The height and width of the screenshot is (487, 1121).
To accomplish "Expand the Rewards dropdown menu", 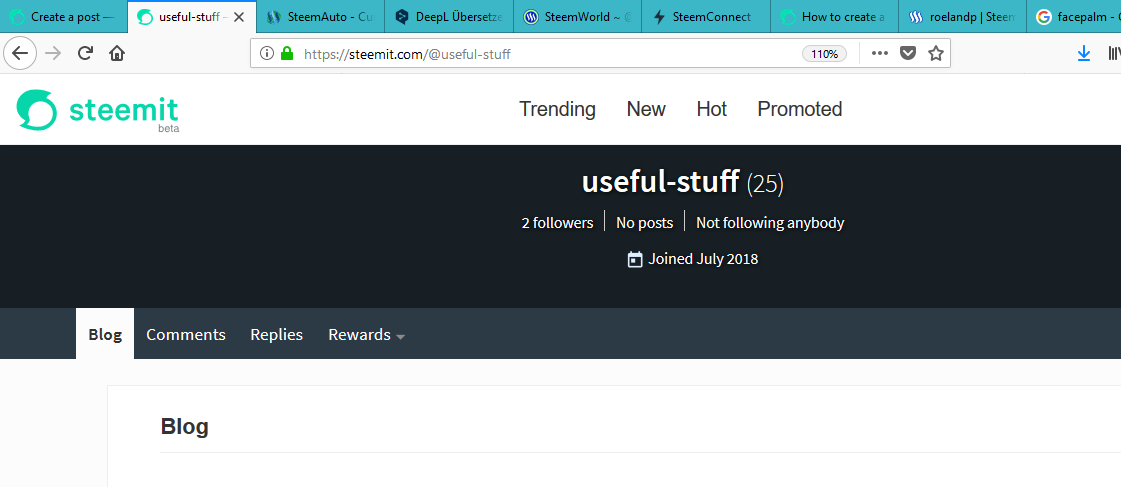I will tap(366, 335).
